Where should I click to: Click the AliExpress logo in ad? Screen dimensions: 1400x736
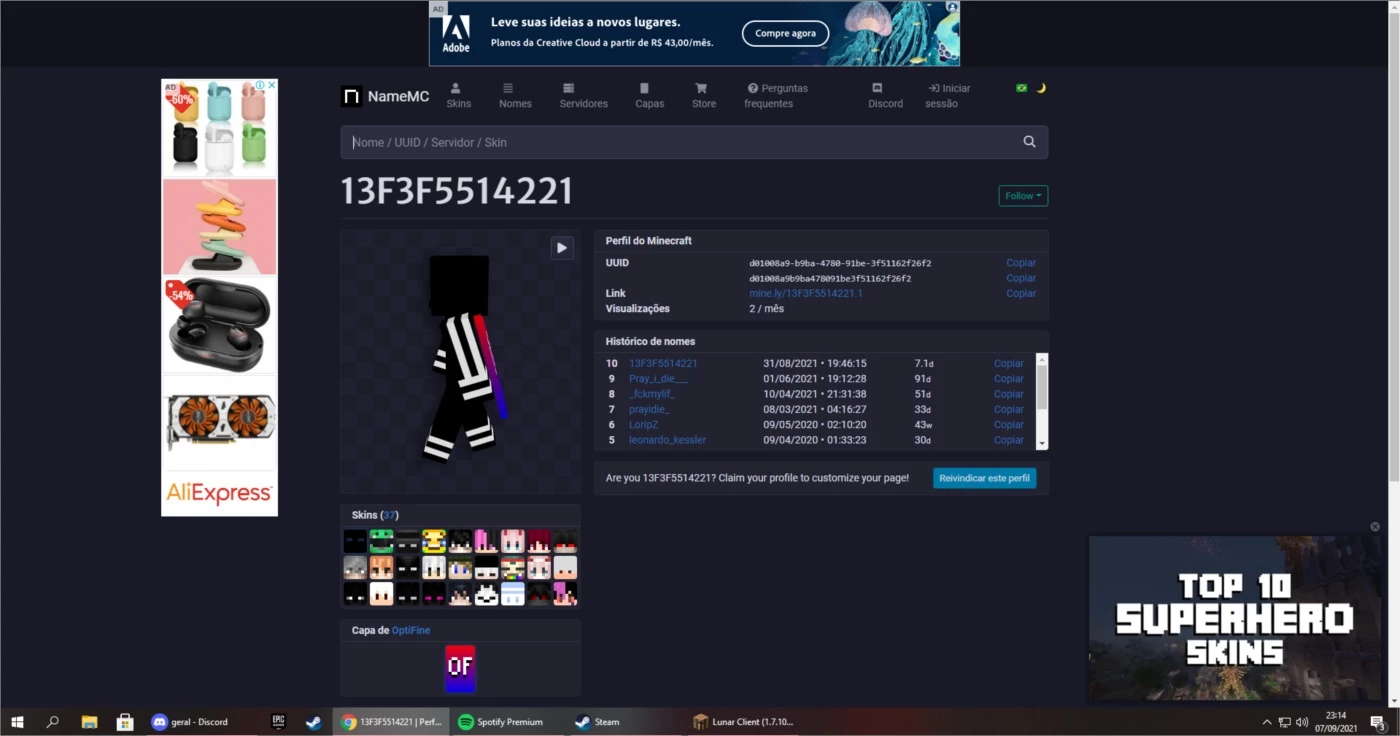[x=219, y=493]
